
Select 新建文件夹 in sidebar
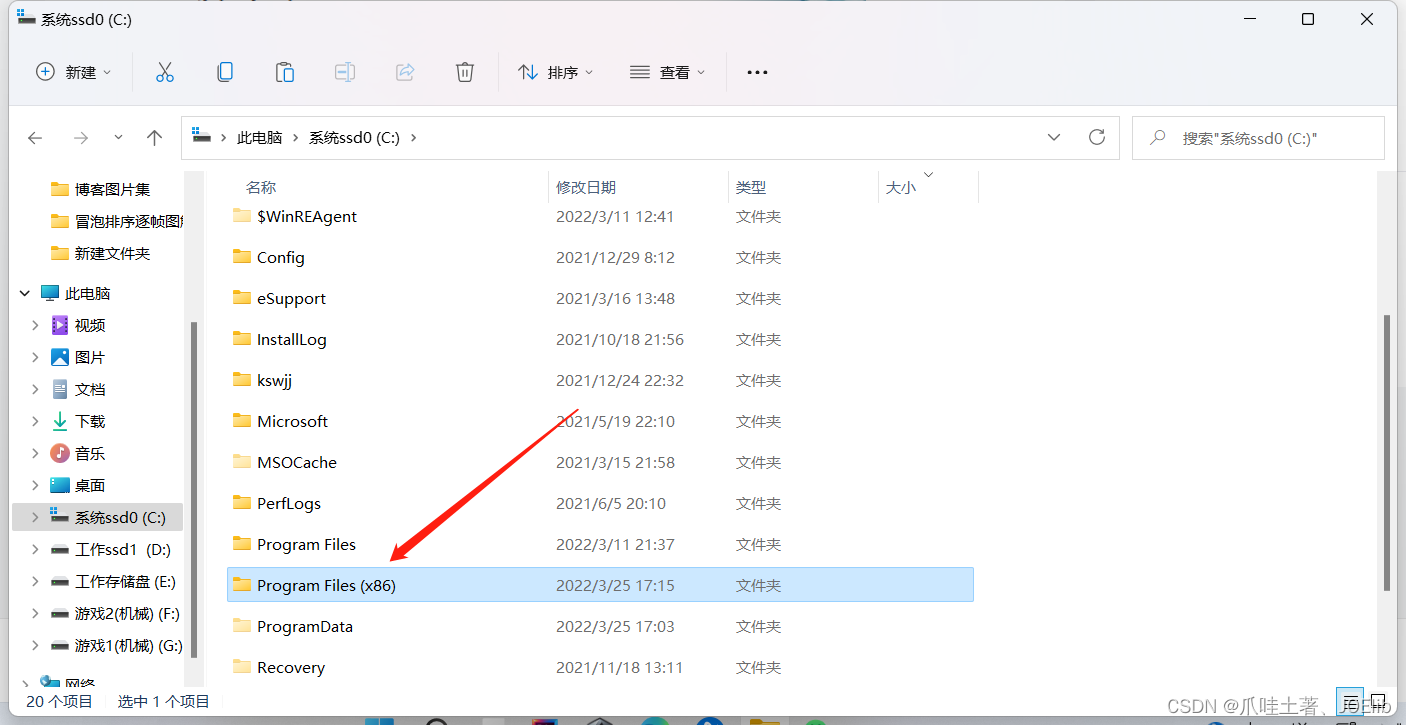tap(113, 253)
